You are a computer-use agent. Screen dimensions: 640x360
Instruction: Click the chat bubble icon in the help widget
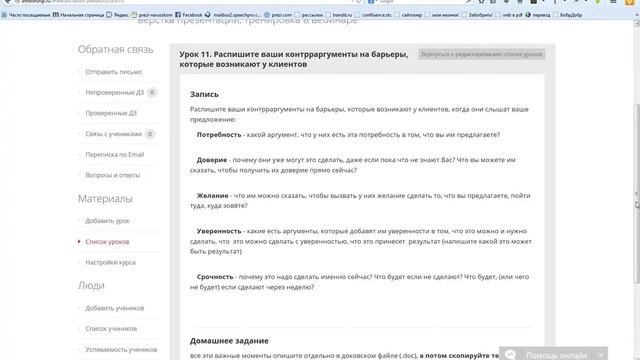click(510, 355)
